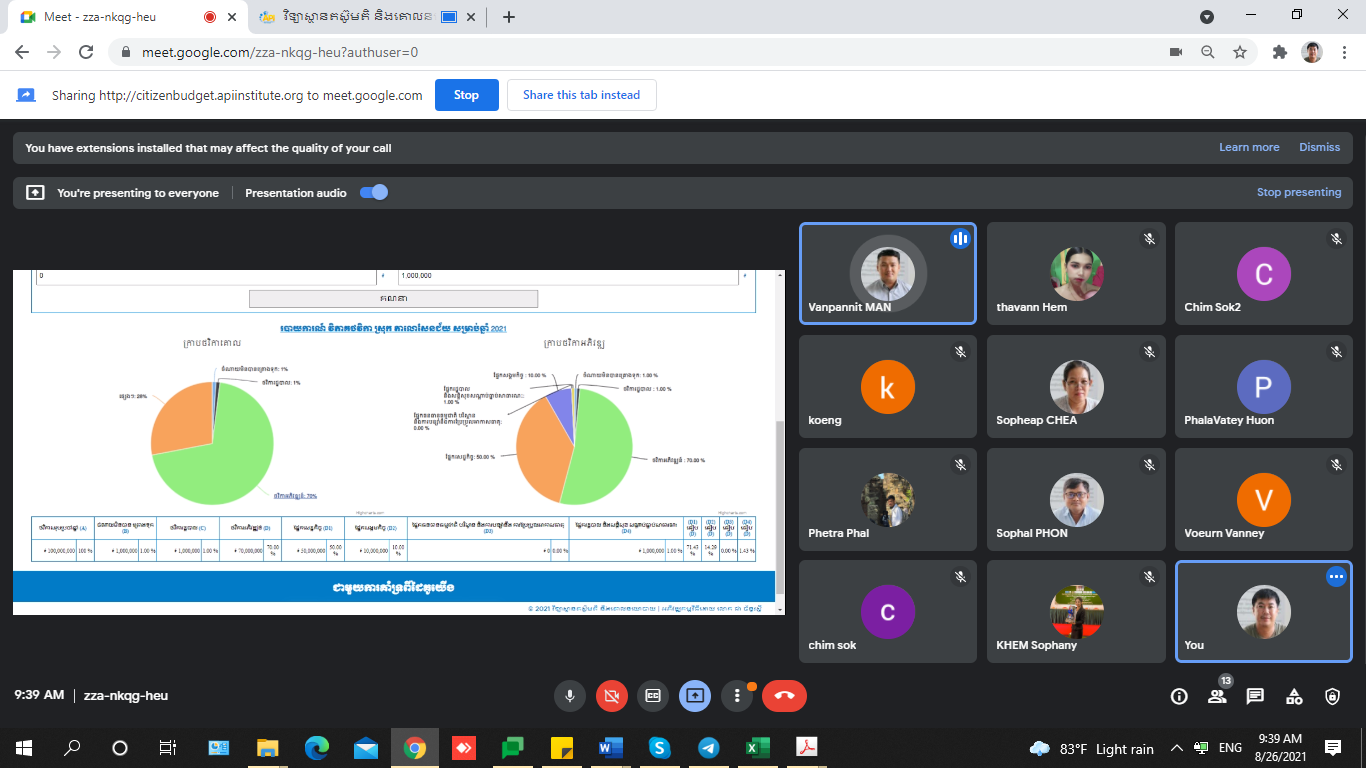
Task: Show the participants list panel
Action: coord(1217,696)
